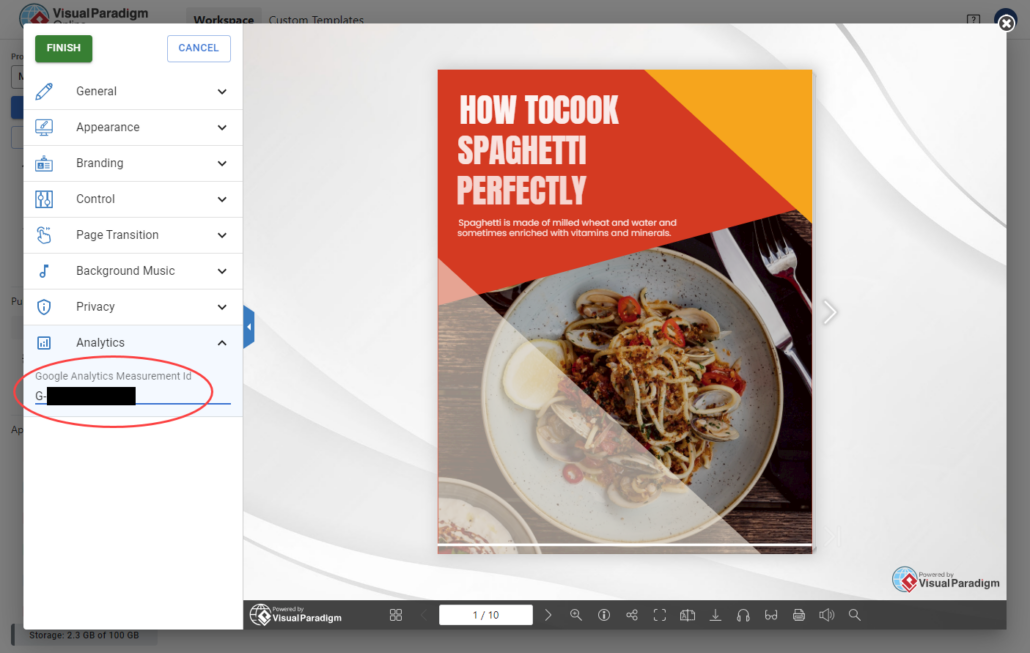The width and height of the screenshot is (1030, 653).
Task: Mute flipbook sound with the speaker icon
Action: [x=827, y=614]
